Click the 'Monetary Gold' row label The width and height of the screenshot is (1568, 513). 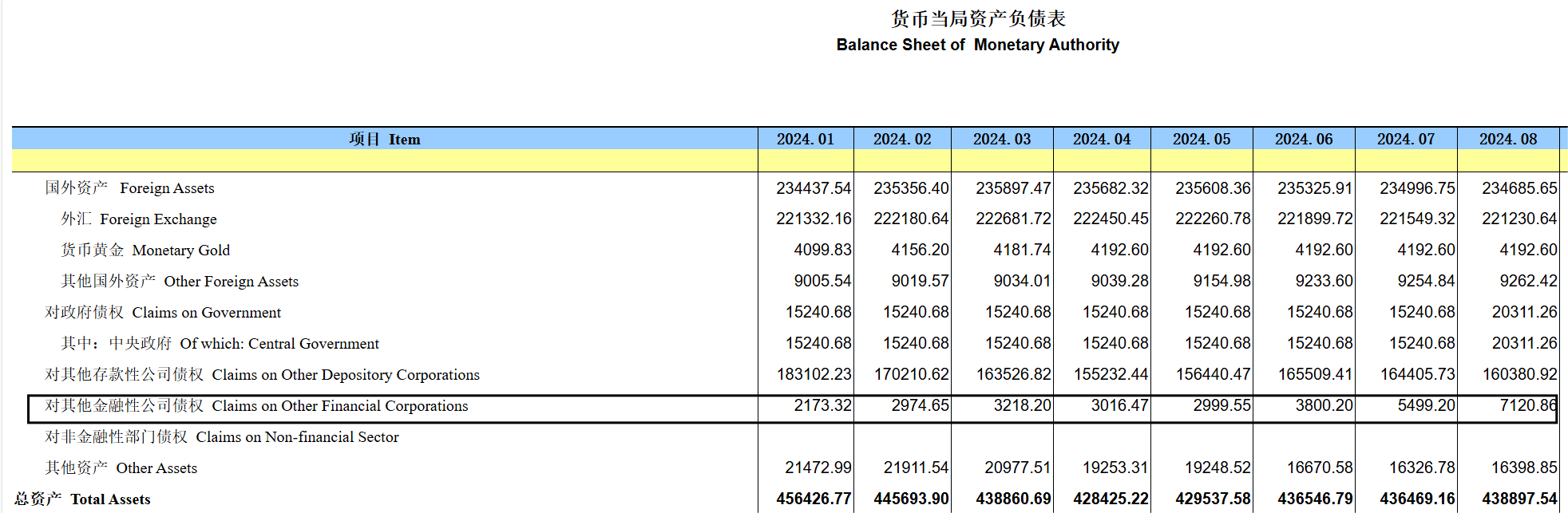pyautogui.click(x=181, y=251)
